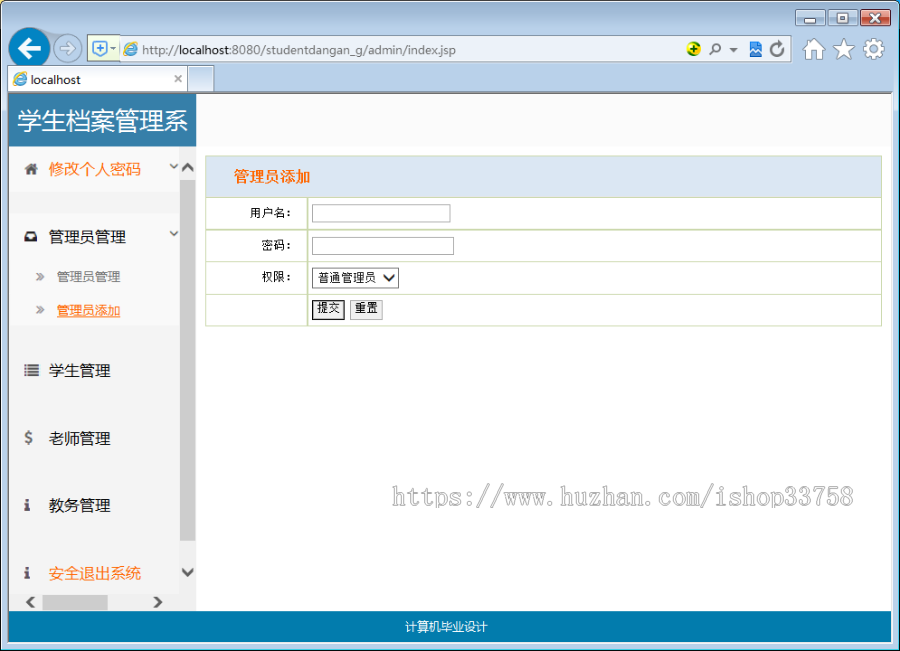Open browser tools gear icon
Image resolution: width=900 pixels, height=651 pixels.
[x=874, y=49]
